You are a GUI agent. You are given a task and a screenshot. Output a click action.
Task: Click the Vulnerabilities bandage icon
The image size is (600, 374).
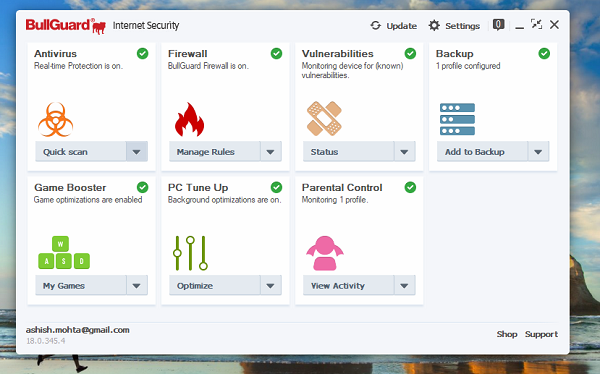324,118
